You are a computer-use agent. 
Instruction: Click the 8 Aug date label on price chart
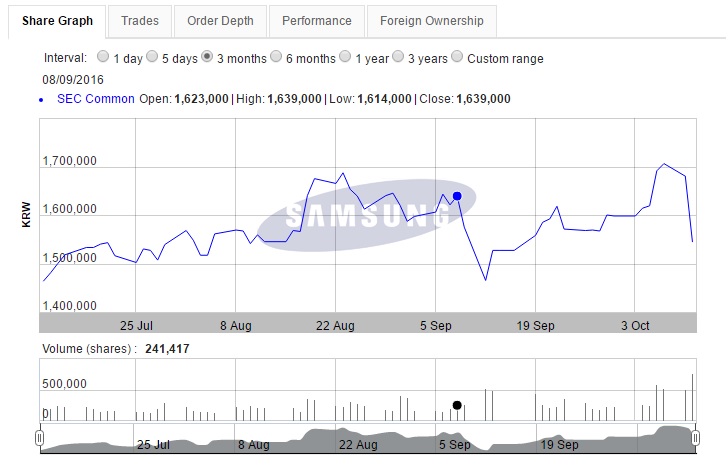[235, 325]
